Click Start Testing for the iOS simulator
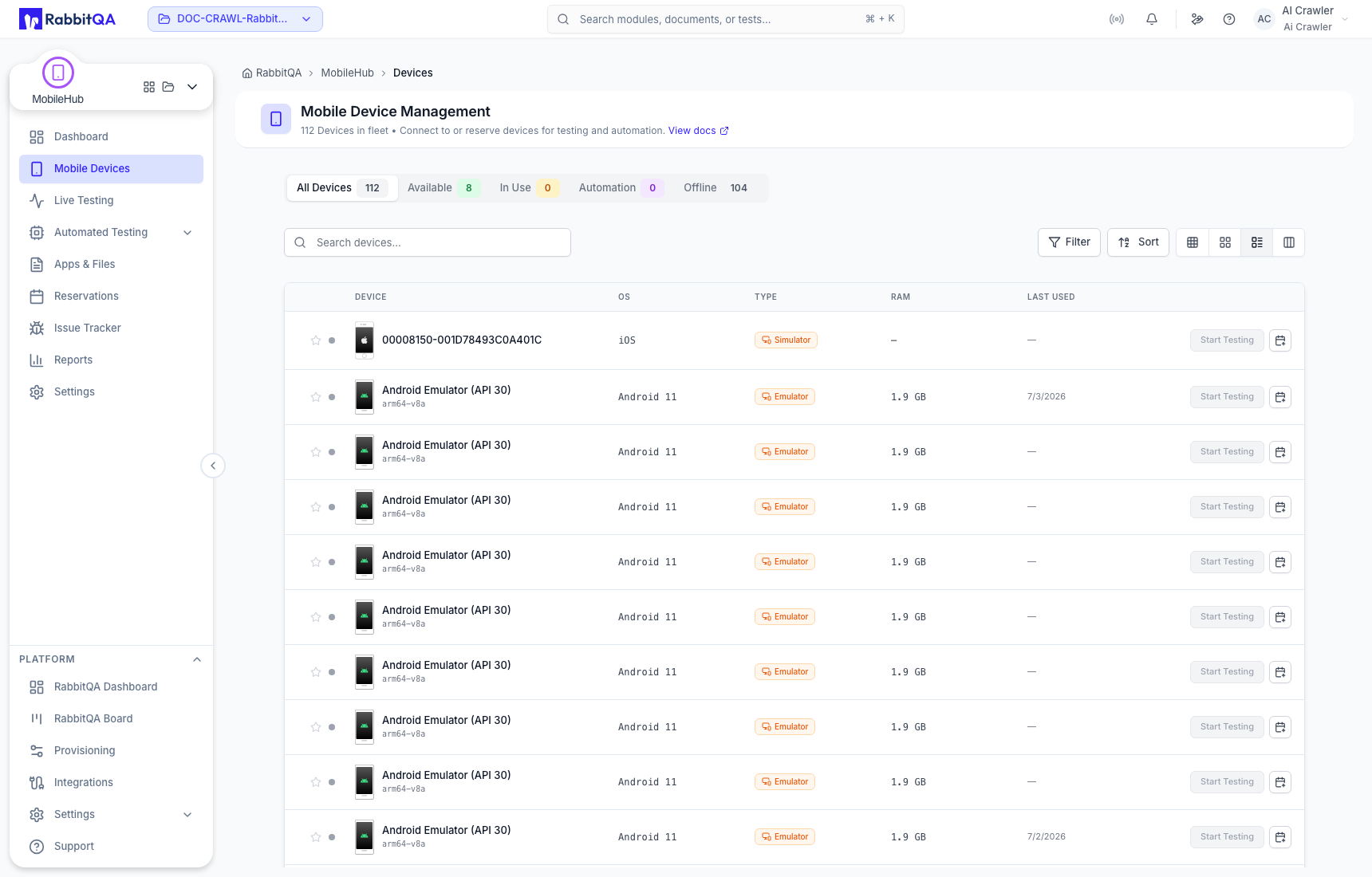Screen dimensions: 1372x877 [1227, 340]
